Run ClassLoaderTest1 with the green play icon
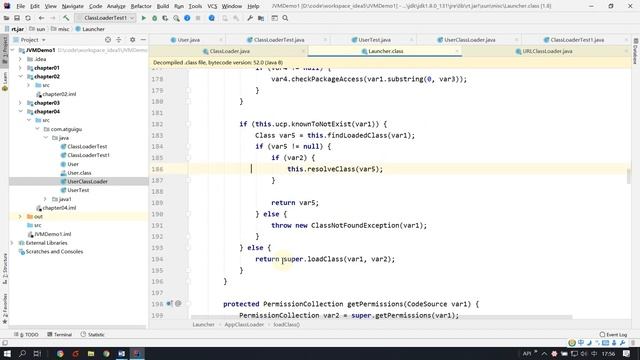Viewport: 640px width, 360px height. click(x=143, y=18)
